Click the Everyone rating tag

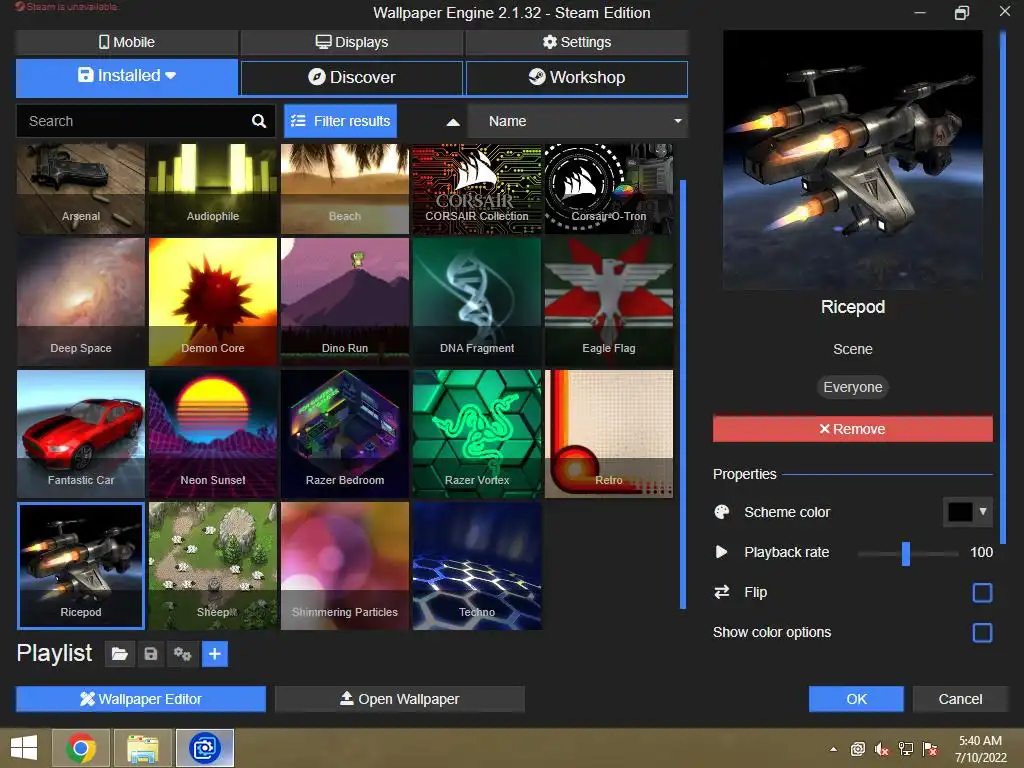pos(852,387)
